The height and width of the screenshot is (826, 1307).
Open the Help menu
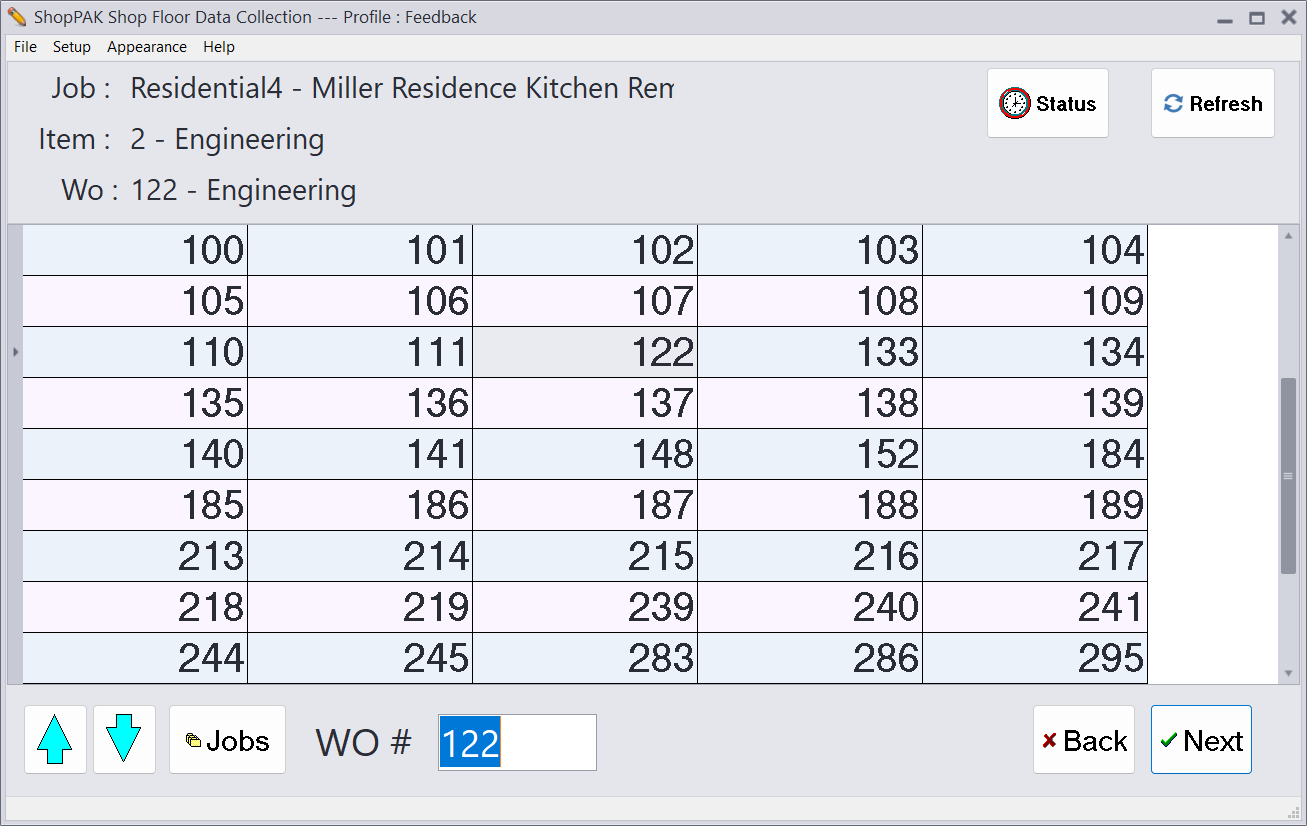(x=219, y=47)
